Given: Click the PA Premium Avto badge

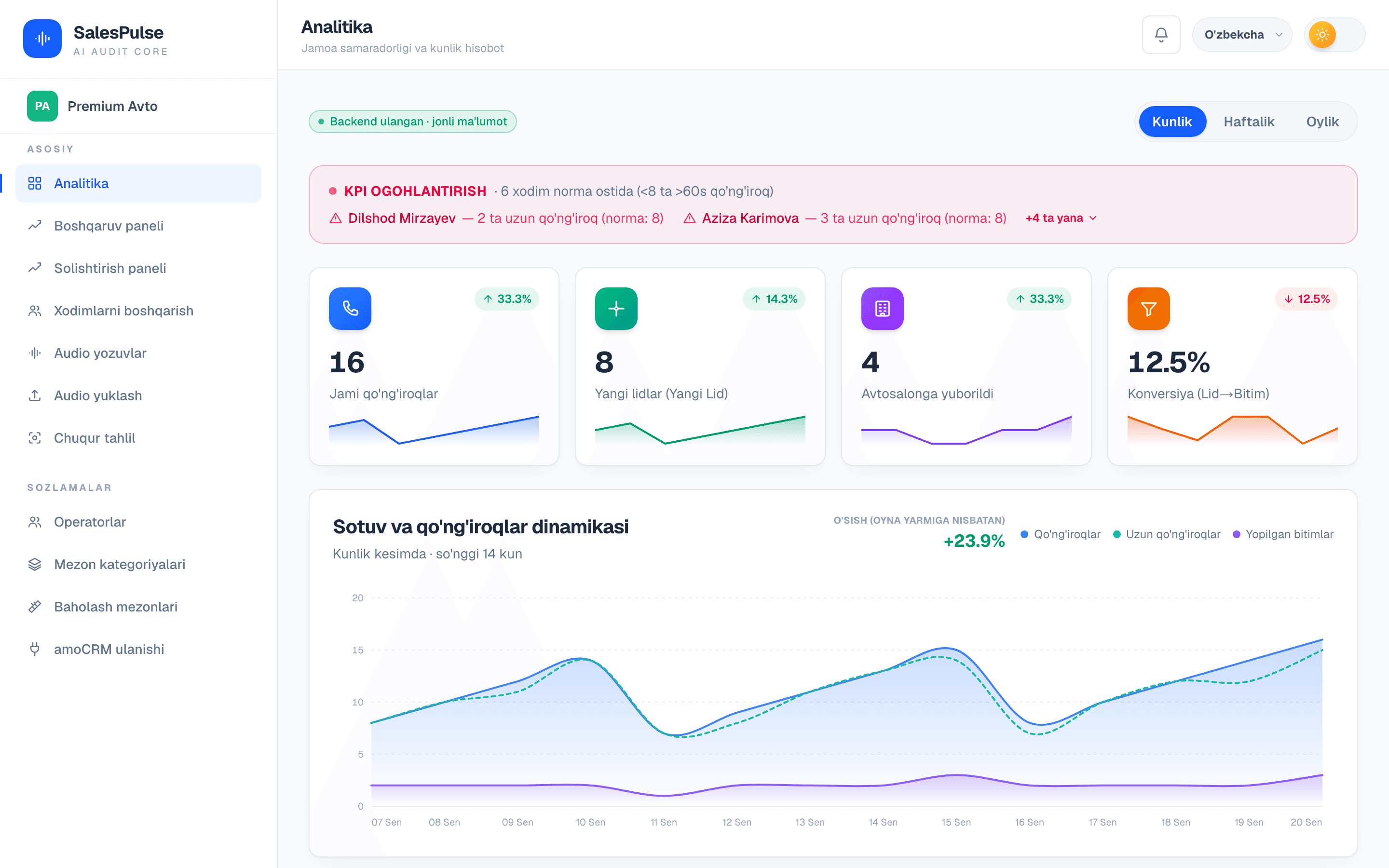Looking at the screenshot, I should [x=42, y=106].
